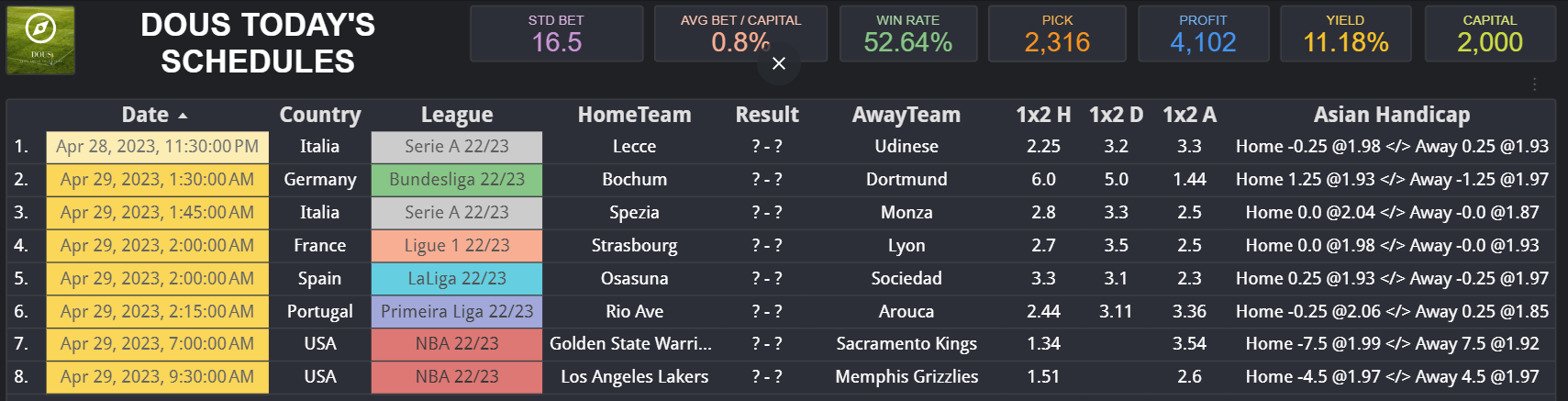Click the STD BET scorecard
The image size is (1568, 401).
click(556, 34)
